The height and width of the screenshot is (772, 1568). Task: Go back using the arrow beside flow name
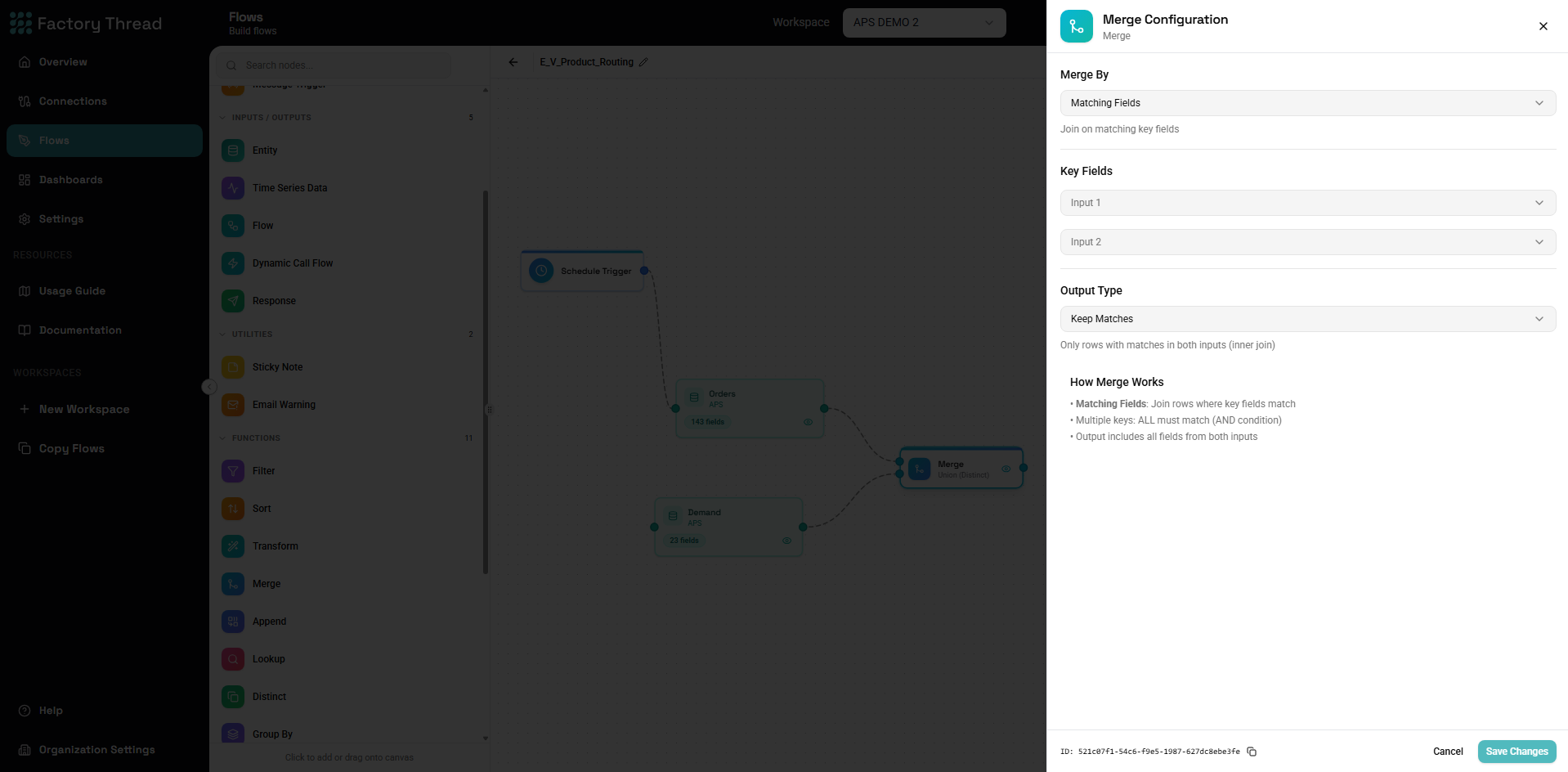coord(513,62)
